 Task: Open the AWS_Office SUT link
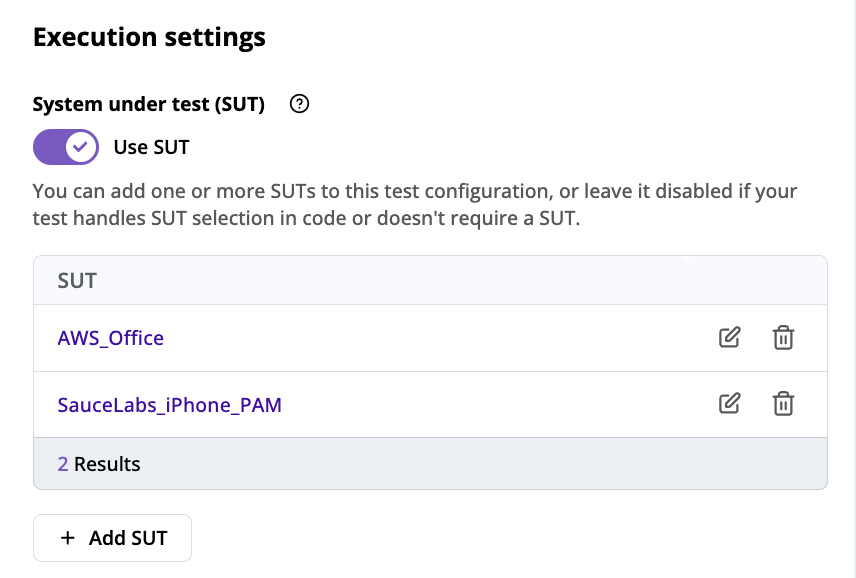110,337
